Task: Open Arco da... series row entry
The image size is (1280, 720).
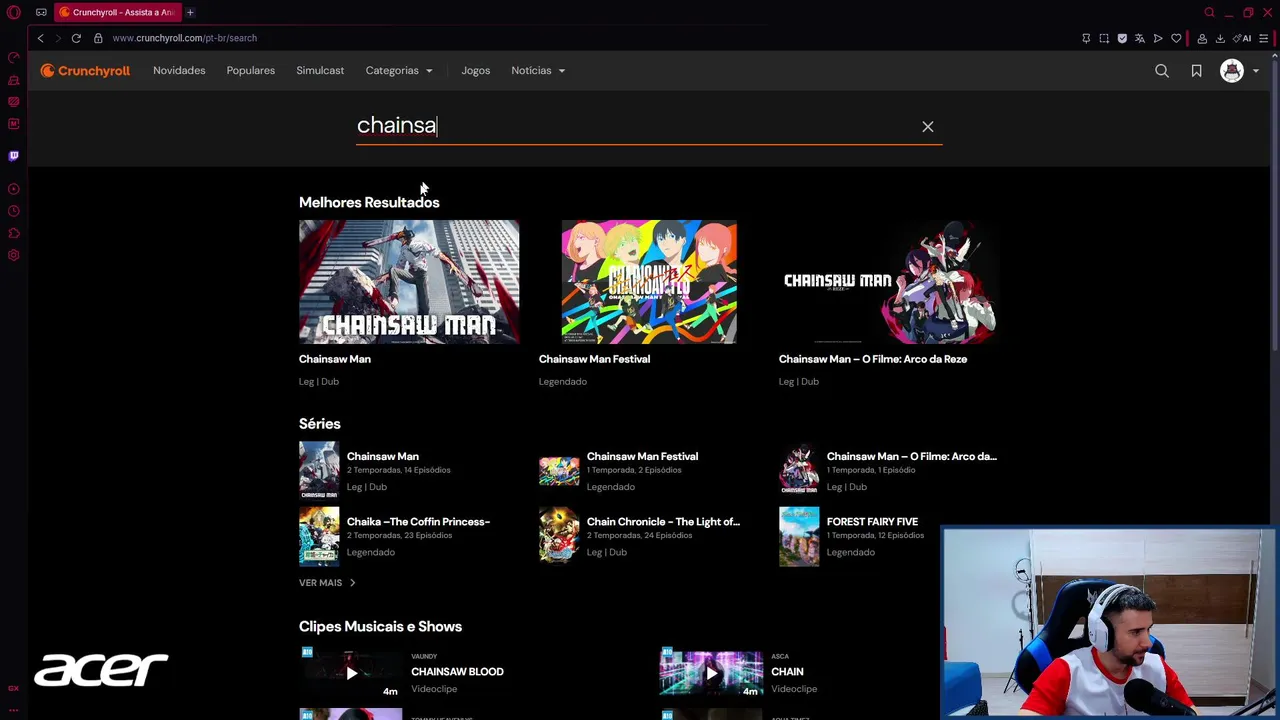Action: (889, 470)
